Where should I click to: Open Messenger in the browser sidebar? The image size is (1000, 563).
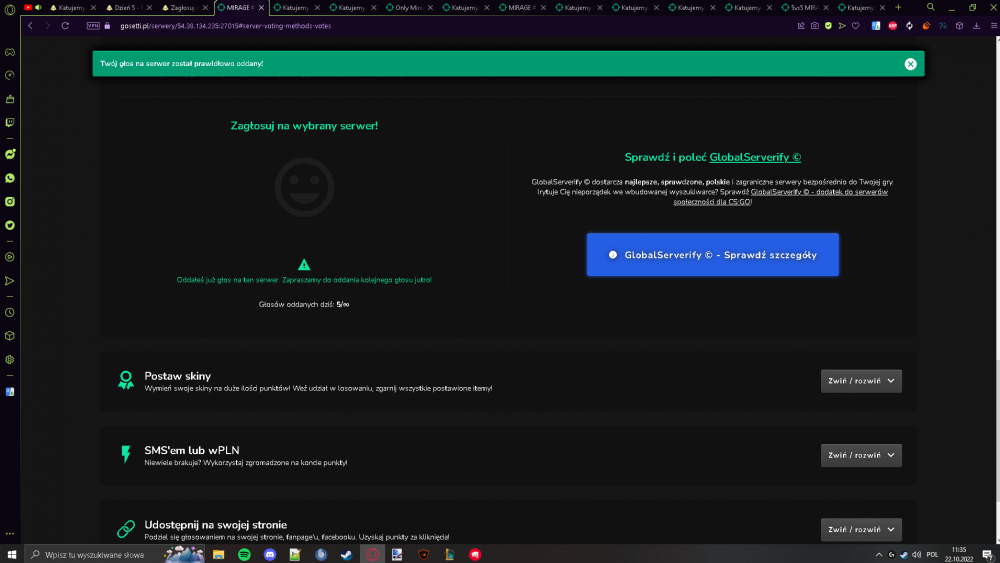point(10,154)
